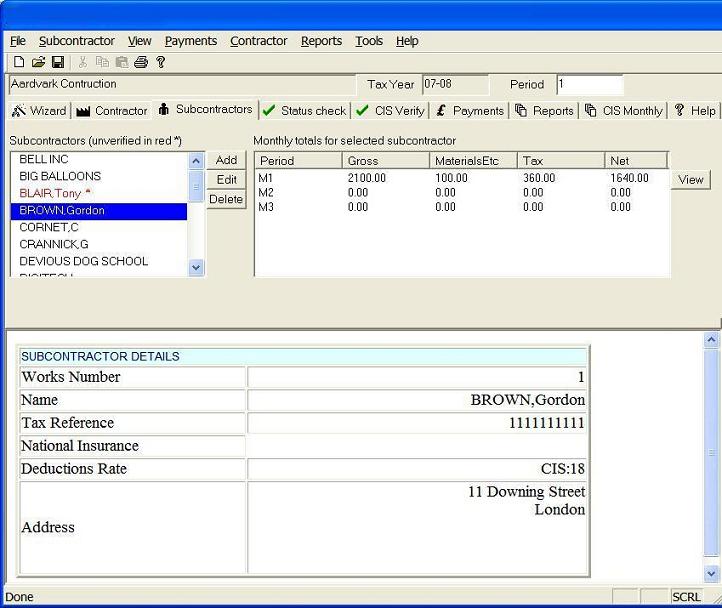Click the Edit subcontractor button
Image resolution: width=722 pixels, height=608 pixels.
click(x=226, y=180)
